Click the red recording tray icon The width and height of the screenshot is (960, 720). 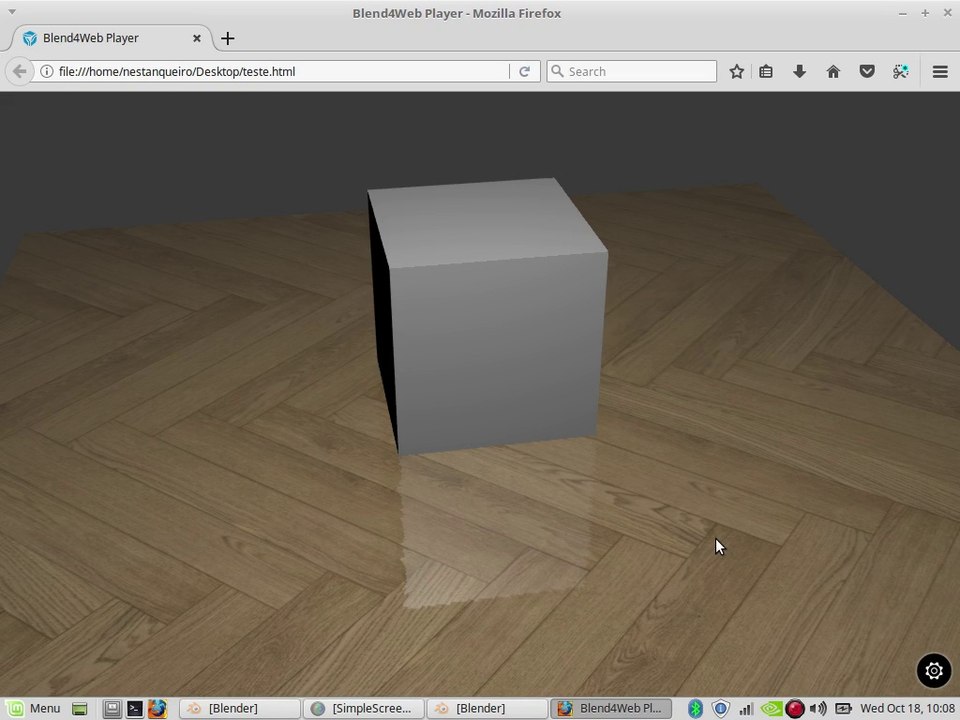pyautogui.click(x=795, y=709)
